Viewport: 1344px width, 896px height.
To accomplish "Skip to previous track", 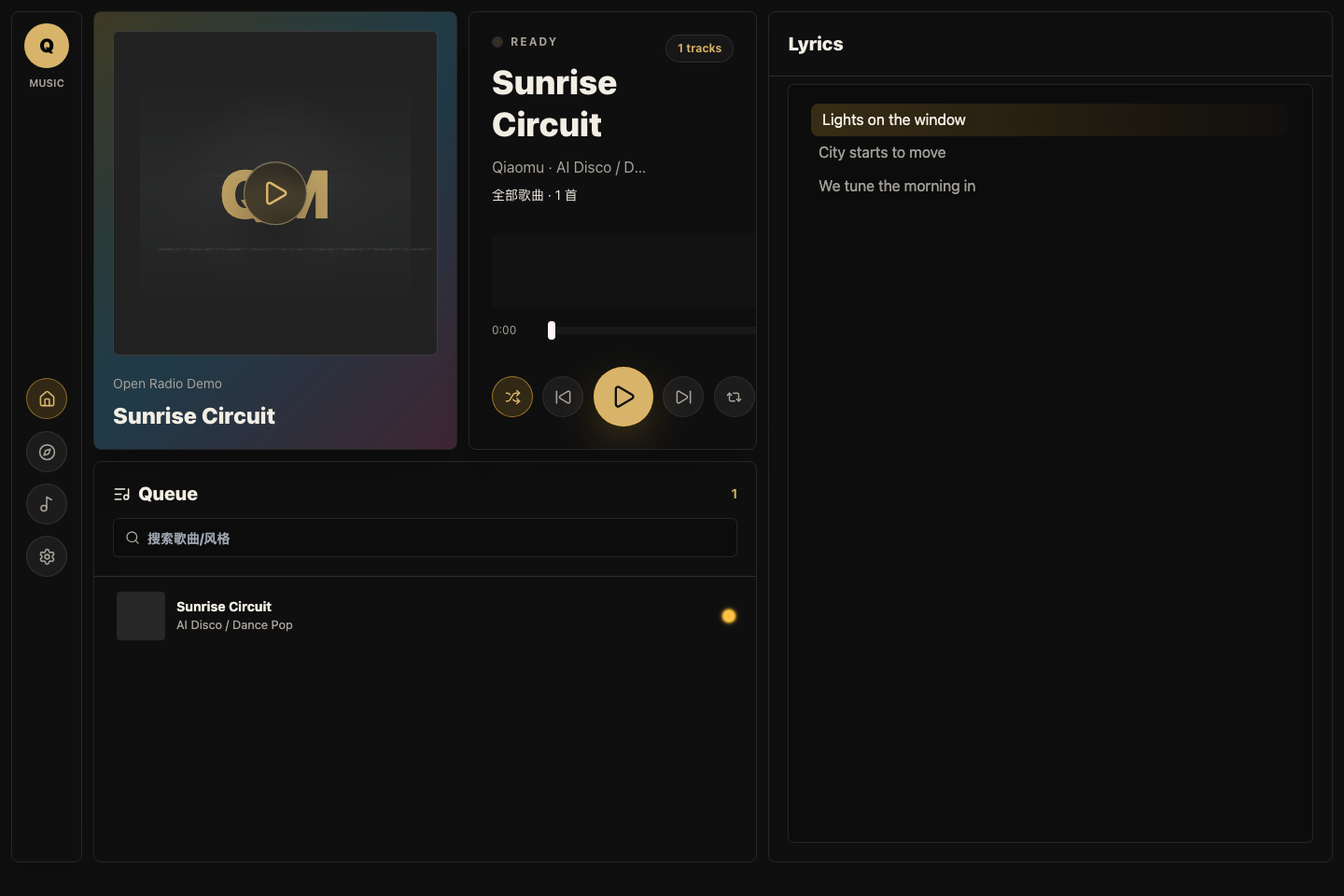I will (x=563, y=397).
